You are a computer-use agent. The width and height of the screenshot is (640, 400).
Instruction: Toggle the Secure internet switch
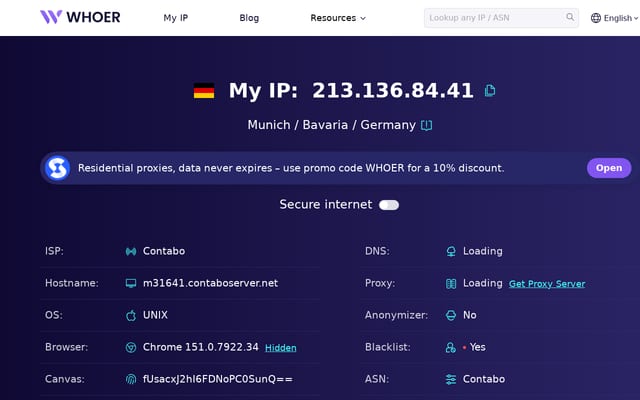tap(389, 205)
